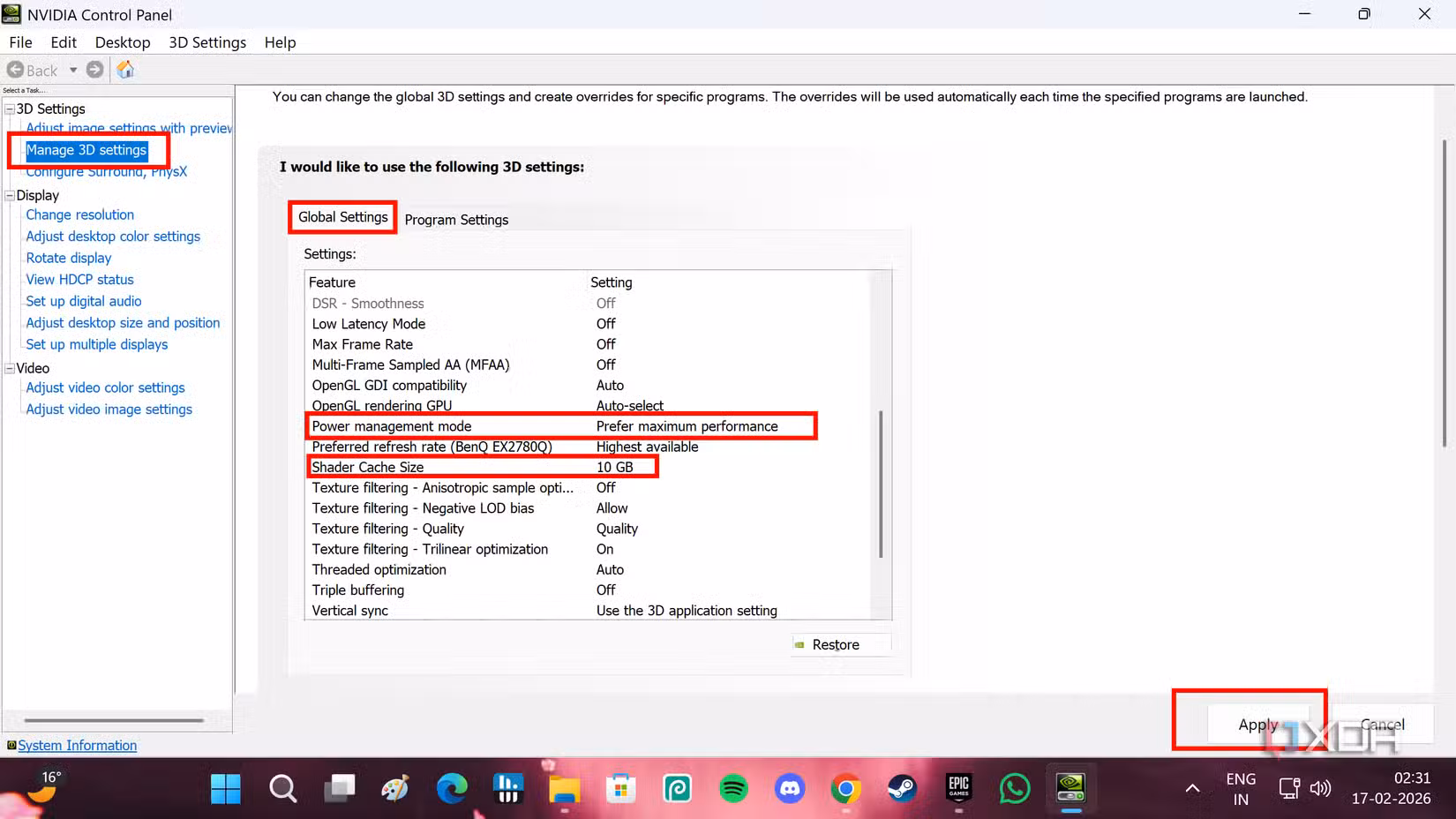Click the Apply button
This screenshot has width=1456, height=819.
coord(1258,725)
